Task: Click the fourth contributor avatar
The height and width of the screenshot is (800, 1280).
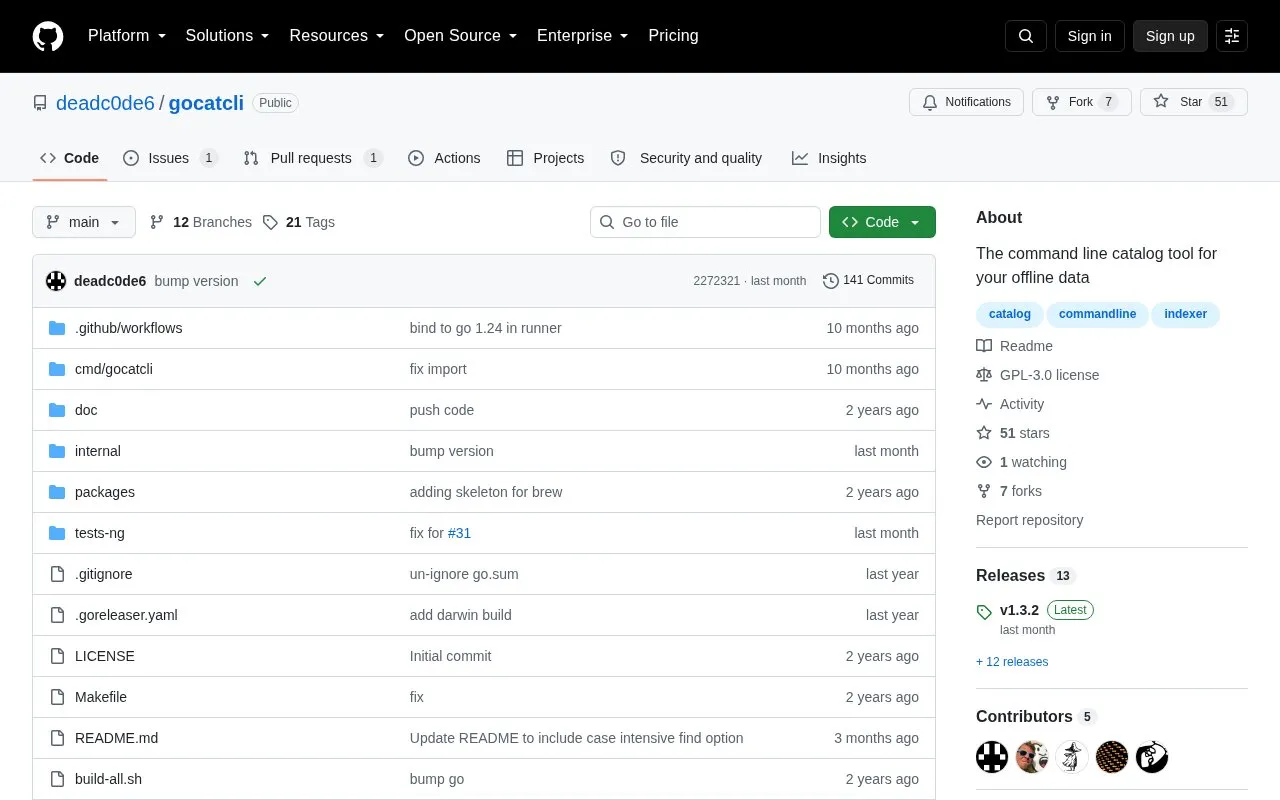Action: (x=1112, y=757)
